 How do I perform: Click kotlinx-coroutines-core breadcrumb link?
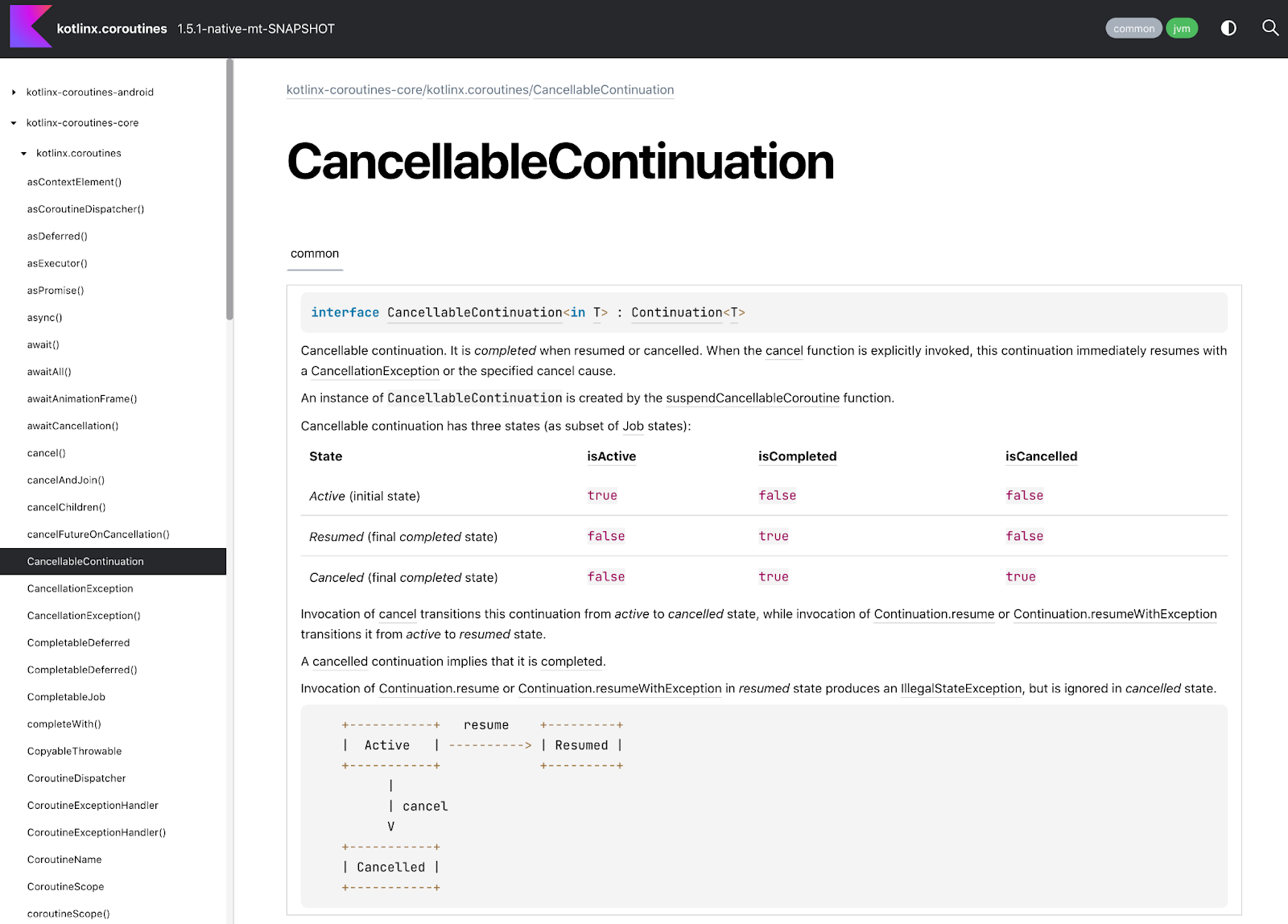[x=354, y=90]
